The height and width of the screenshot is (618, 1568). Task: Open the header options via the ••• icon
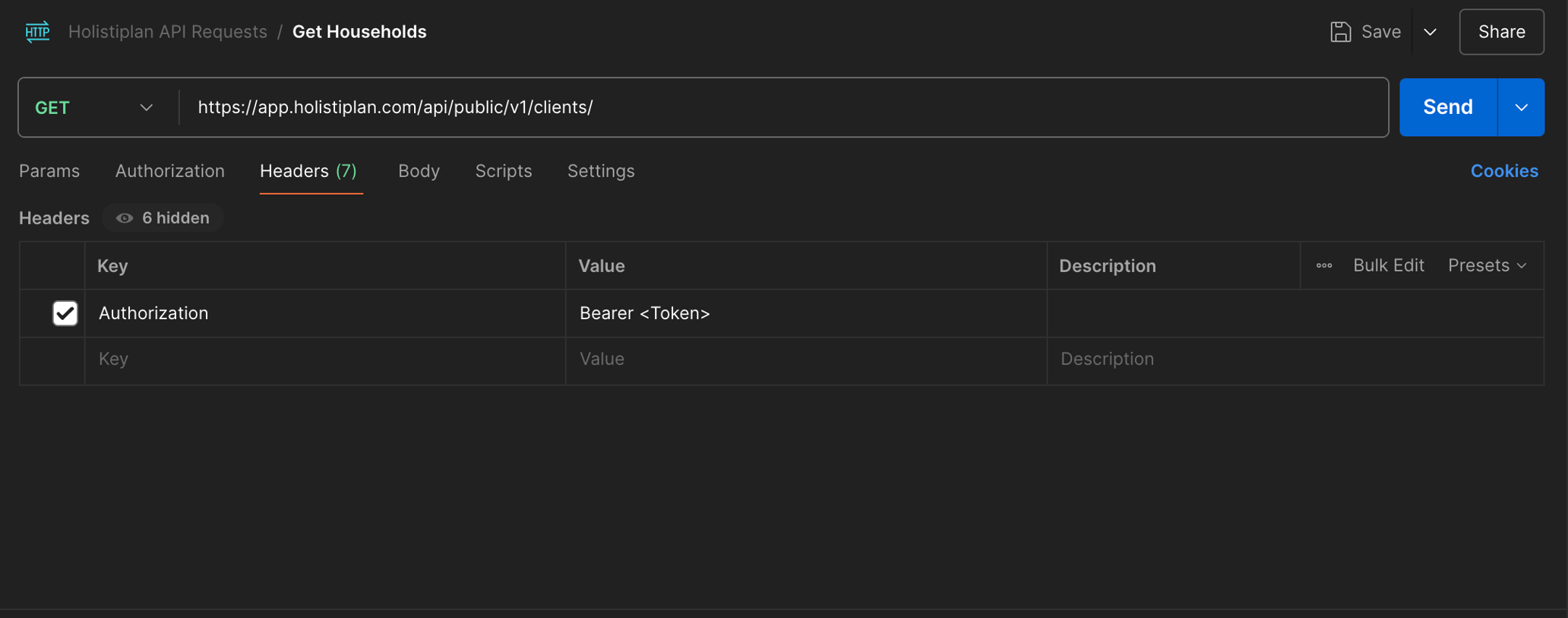click(x=1324, y=265)
